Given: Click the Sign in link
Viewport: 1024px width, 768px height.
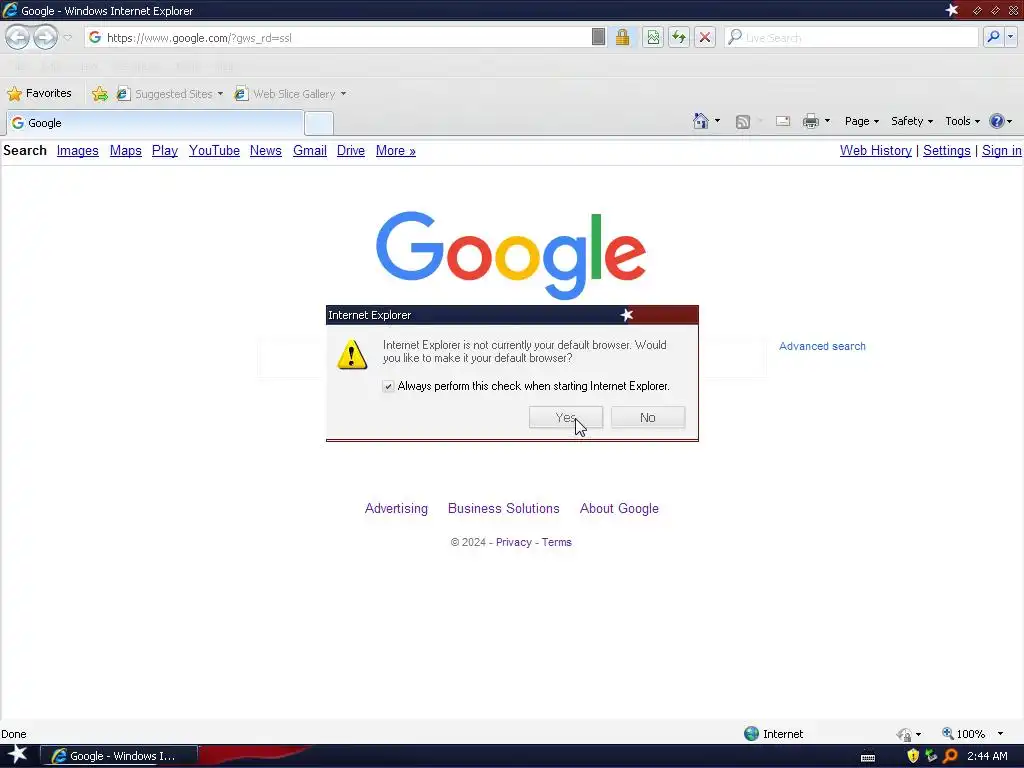Looking at the screenshot, I should [x=1002, y=151].
